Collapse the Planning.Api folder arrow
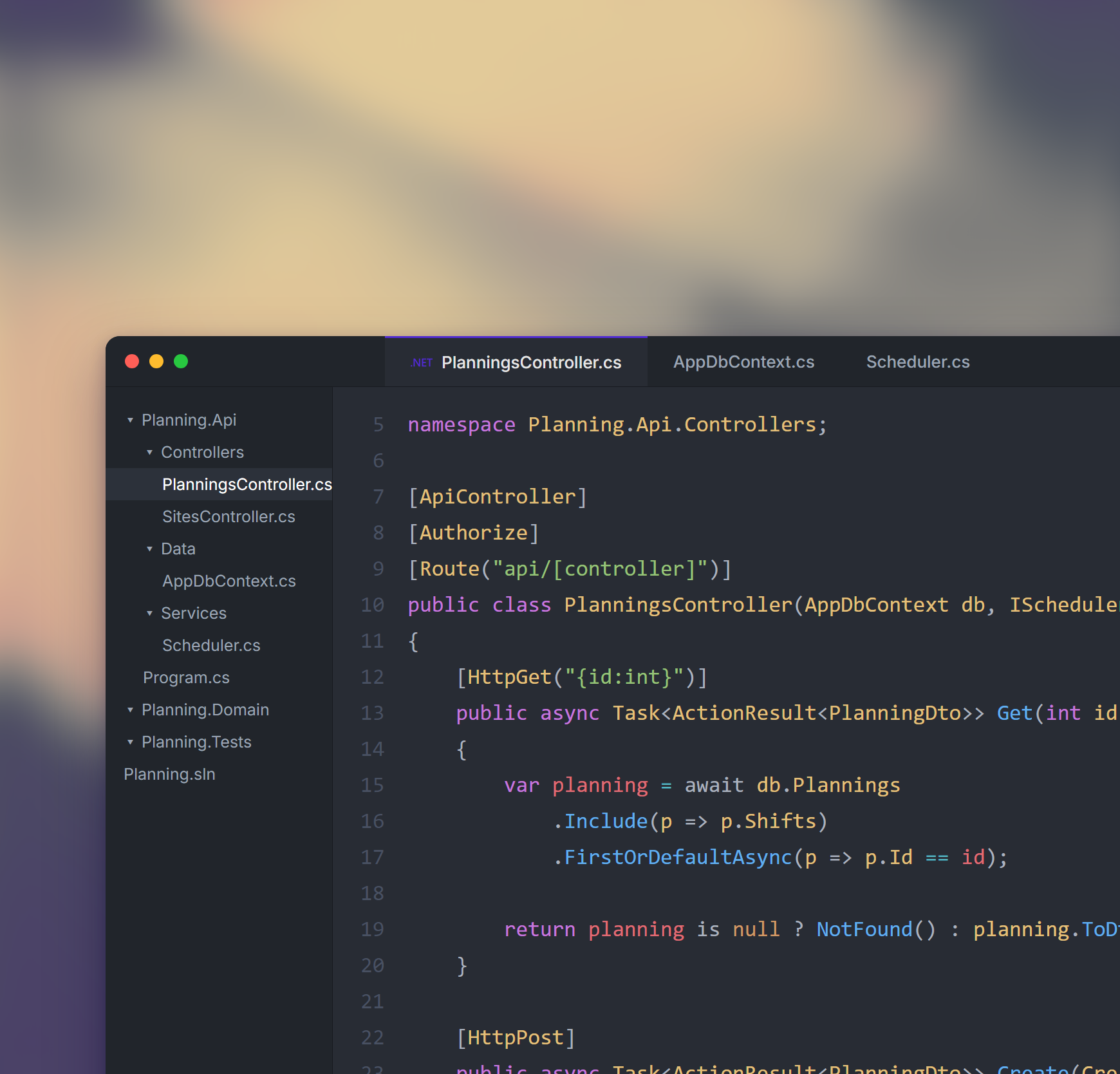1120x1074 pixels. tap(130, 420)
